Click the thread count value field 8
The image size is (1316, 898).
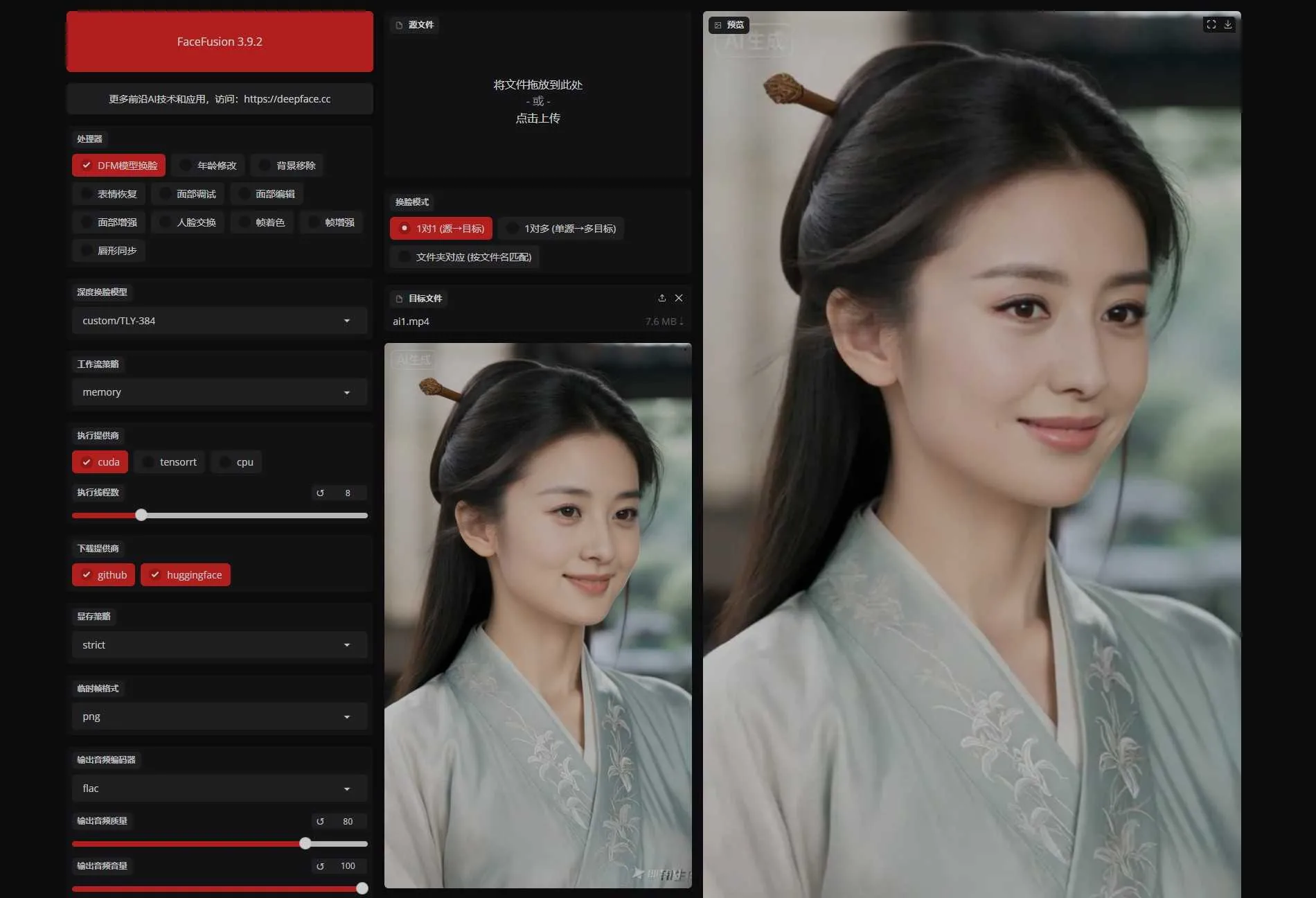pos(348,493)
